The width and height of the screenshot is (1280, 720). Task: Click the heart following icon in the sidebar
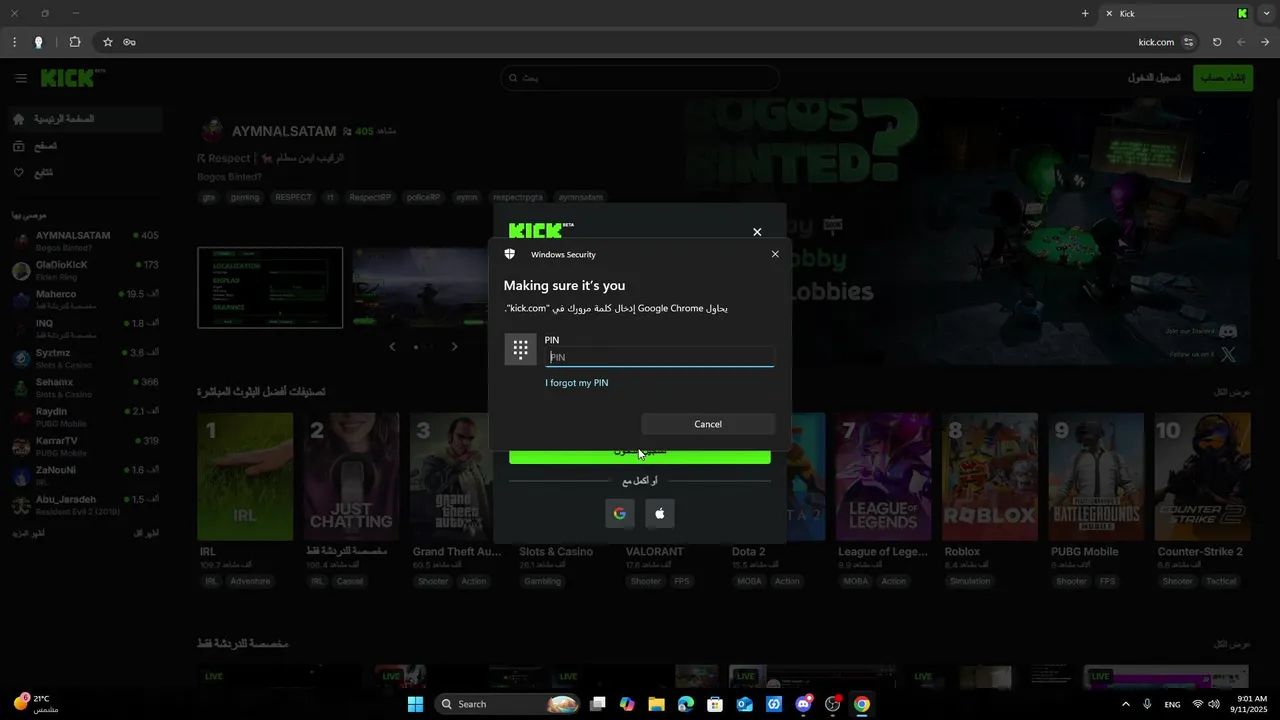click(x=19, y=173)
